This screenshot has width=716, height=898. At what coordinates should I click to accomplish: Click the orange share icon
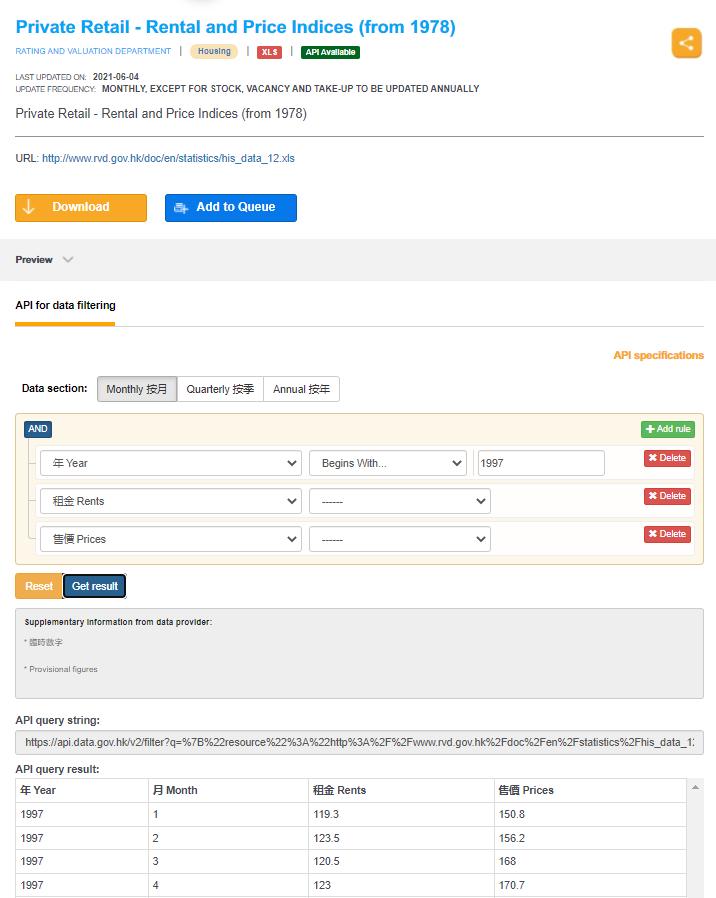[686, 43]
